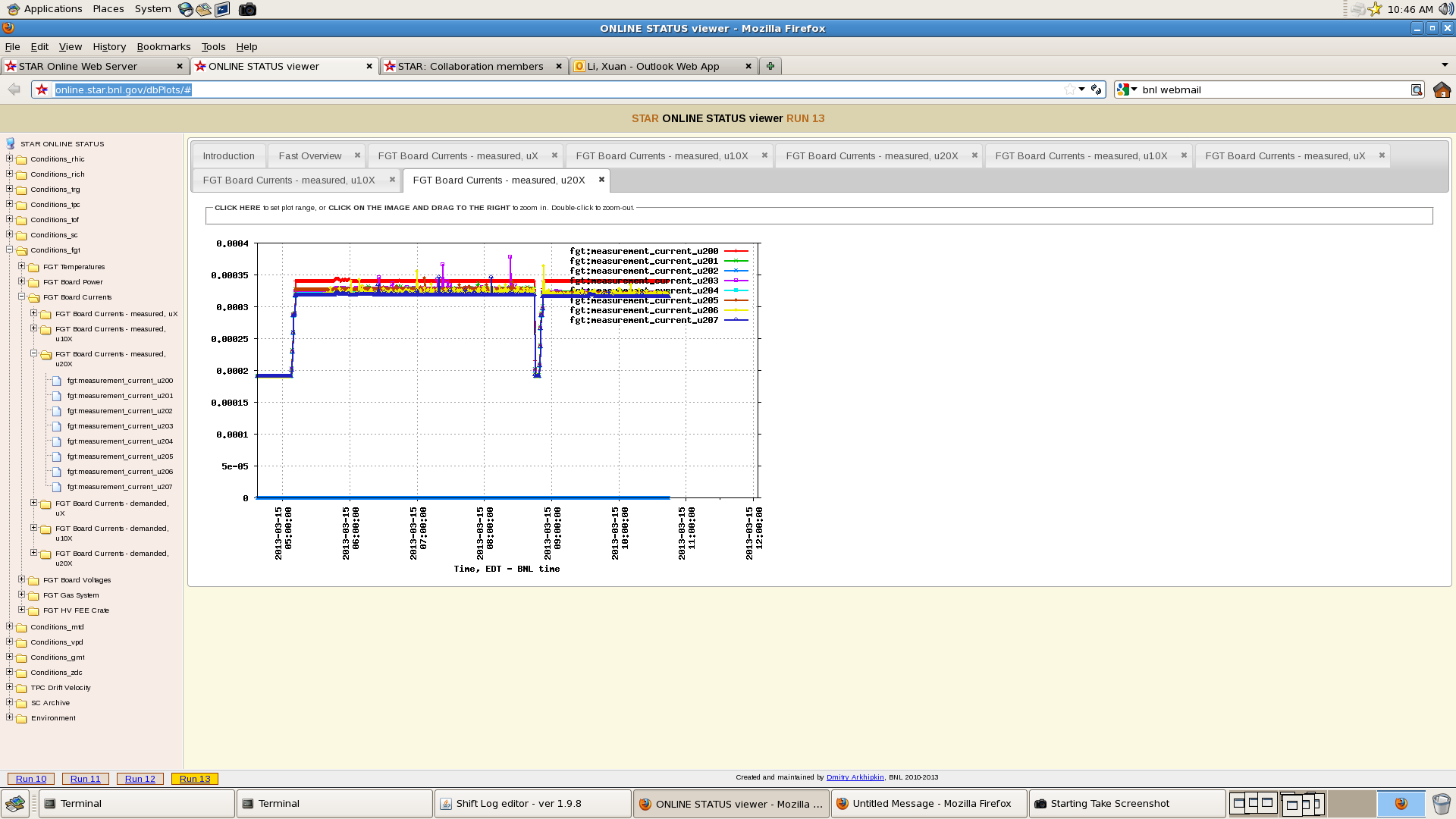The image size is (1456, 819).
Task: Open the list all tabs dropdown
Action: (1445, 65)
